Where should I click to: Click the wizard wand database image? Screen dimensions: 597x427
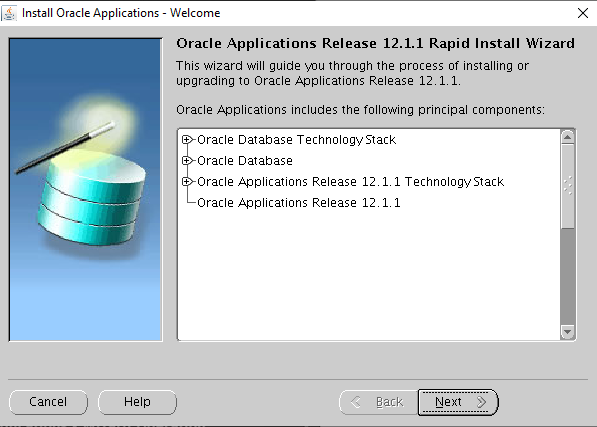[x=86, y=190]
